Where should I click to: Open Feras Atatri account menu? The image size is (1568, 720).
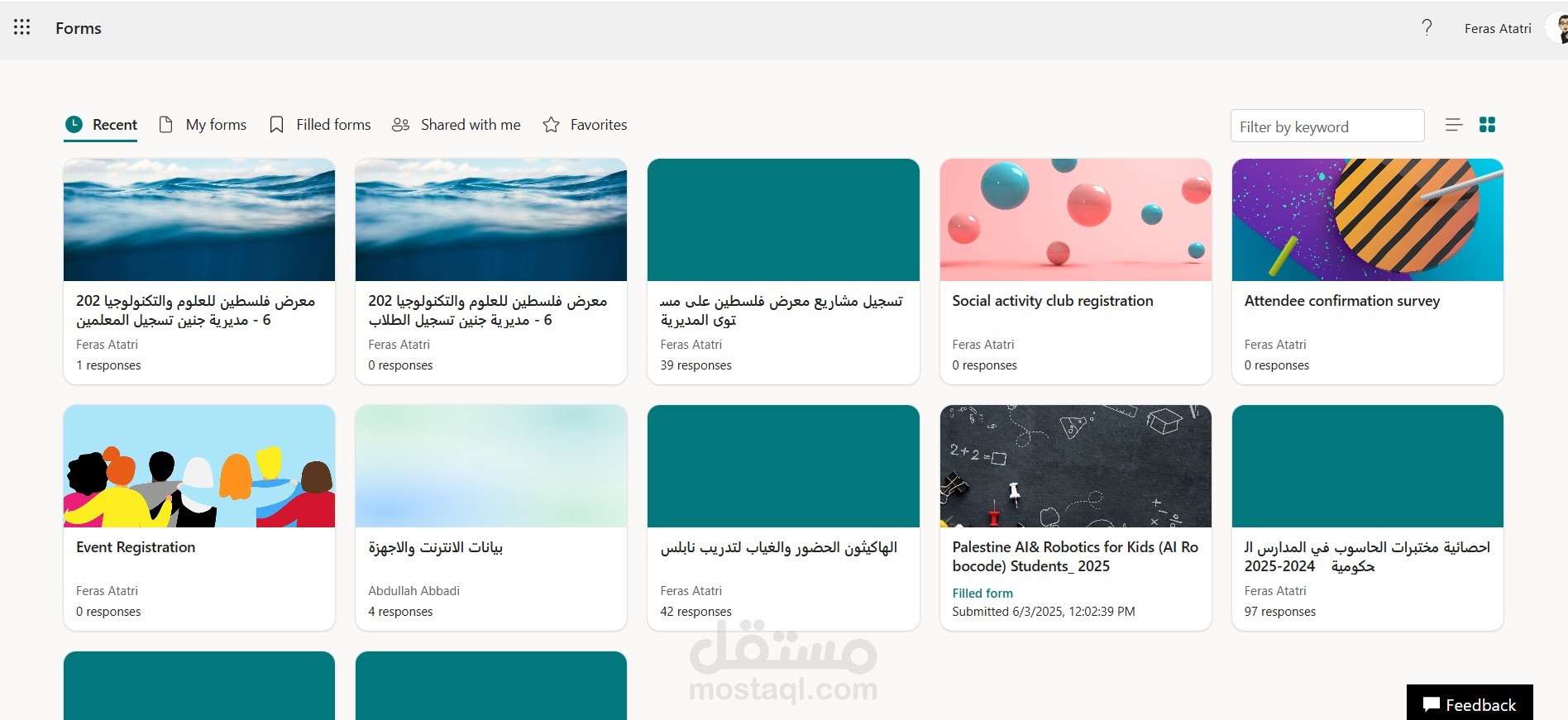click(1515, 29)
